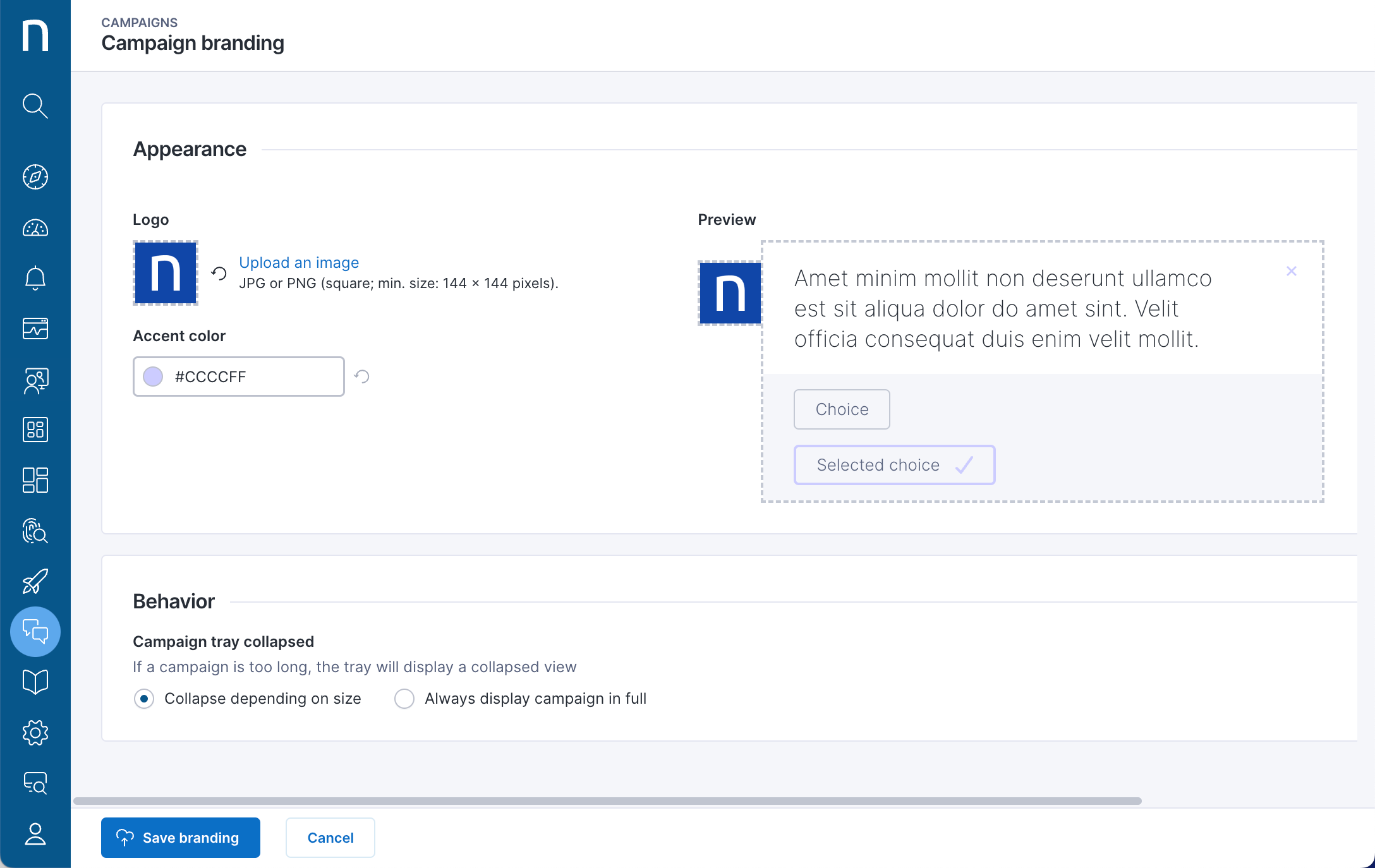Viewport: 1375px width, 868px height.
Task: Open the search icon in sidebar
Action: tap(35, 106)
